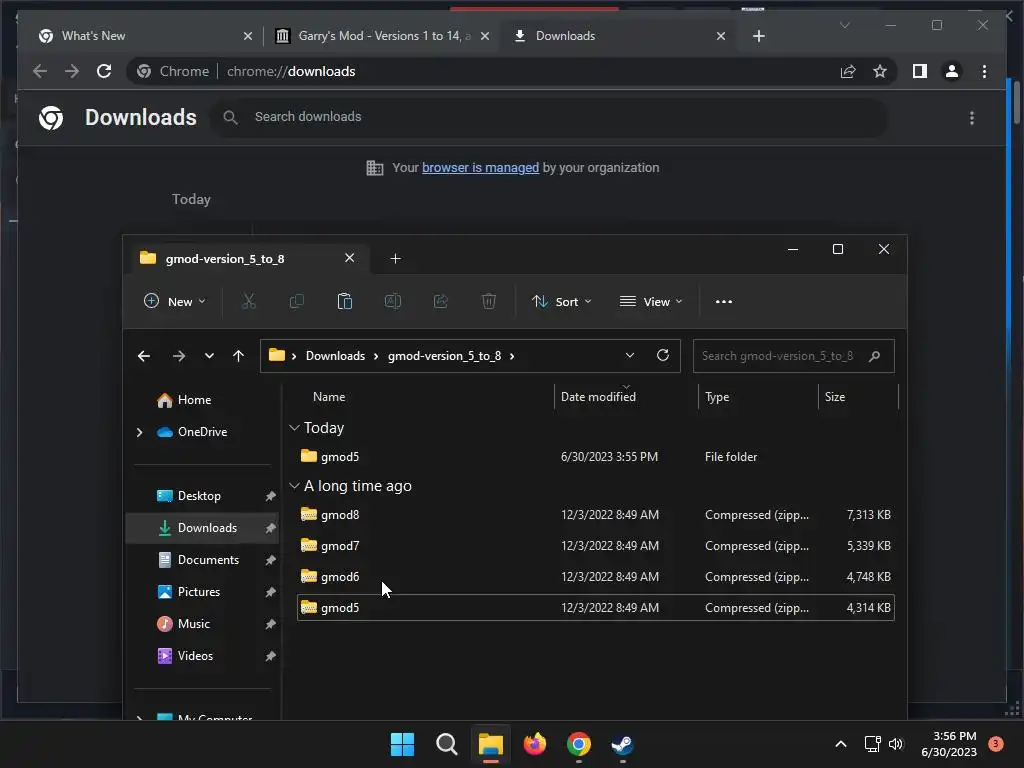Open the View dropdown menu

tap(651, 302)
